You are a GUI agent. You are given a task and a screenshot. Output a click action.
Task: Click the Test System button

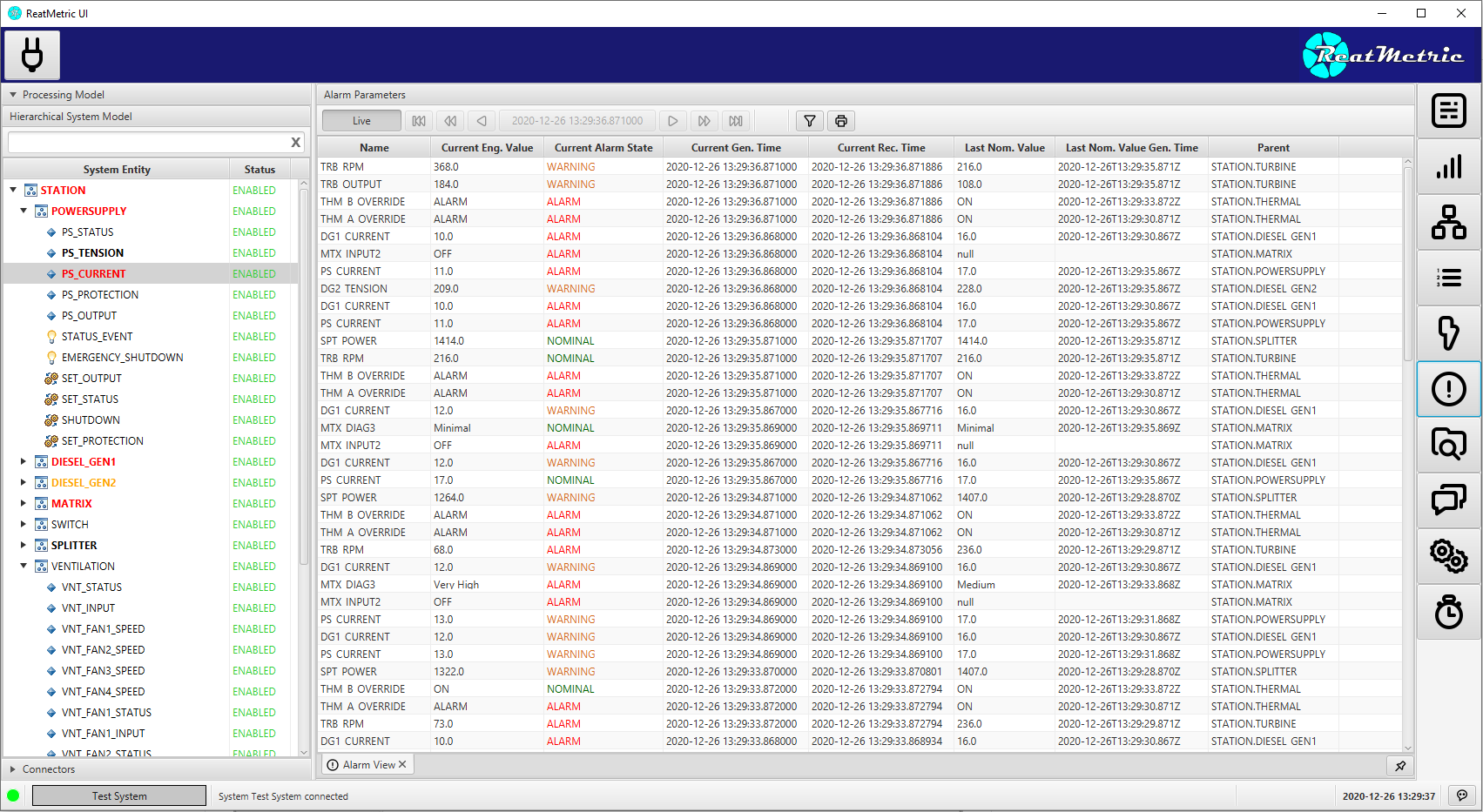(x=119, y=795)
